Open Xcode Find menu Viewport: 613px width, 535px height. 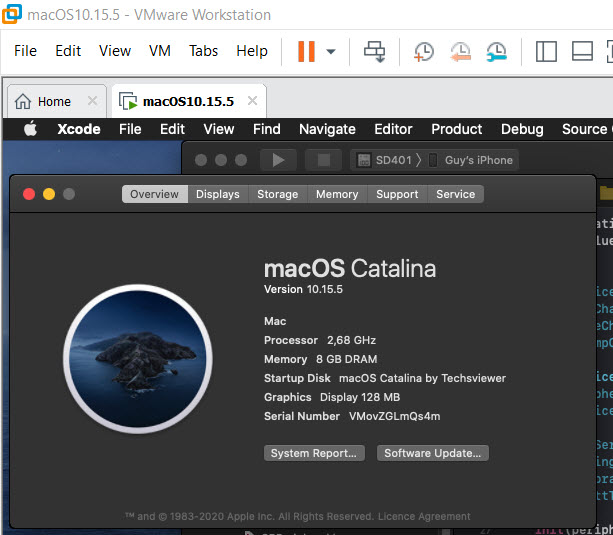[267, 129]
